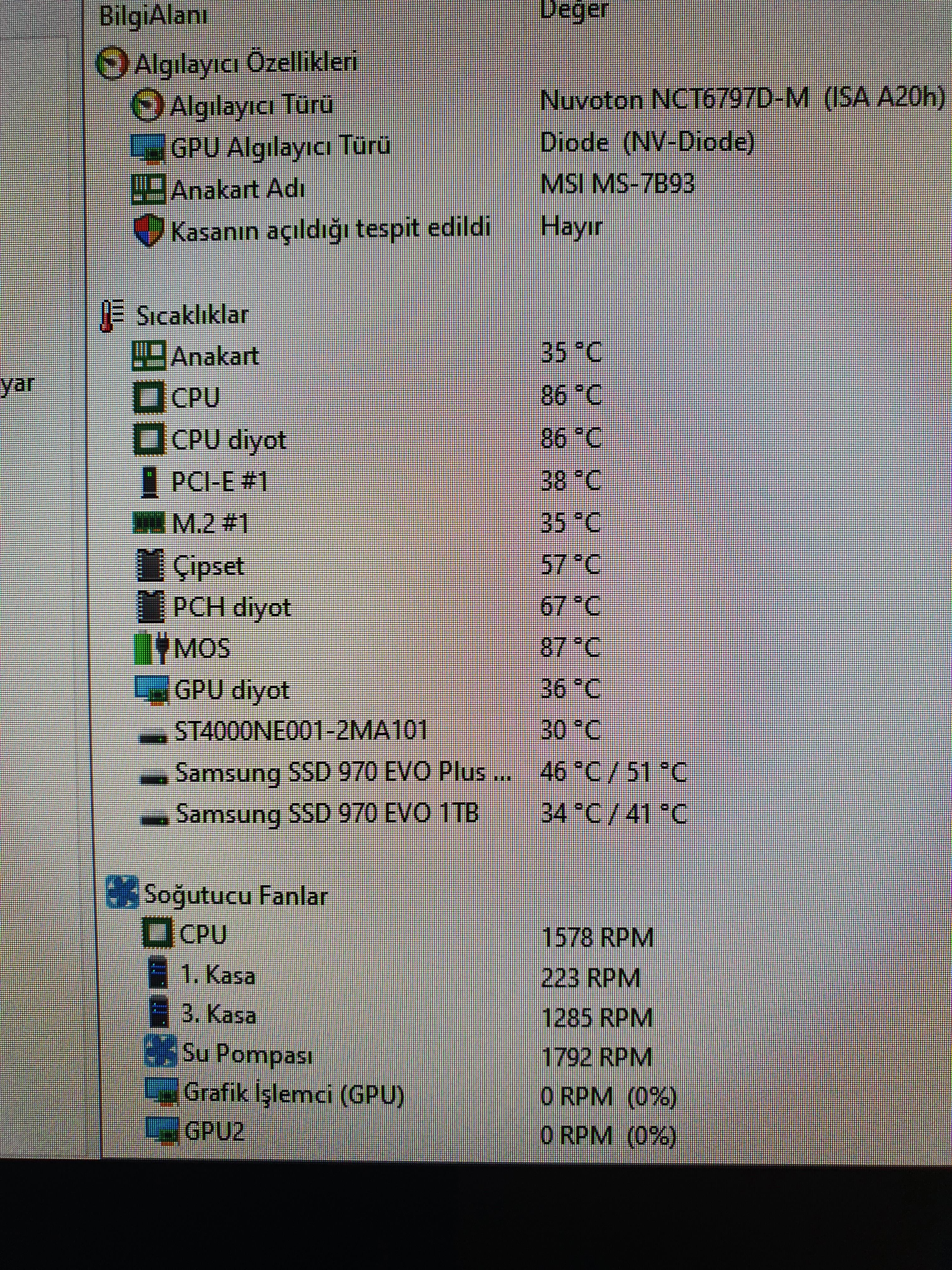Click the PCH diyot chip icon
This screenshot has height=1270, width=952.
pos(150,607)
